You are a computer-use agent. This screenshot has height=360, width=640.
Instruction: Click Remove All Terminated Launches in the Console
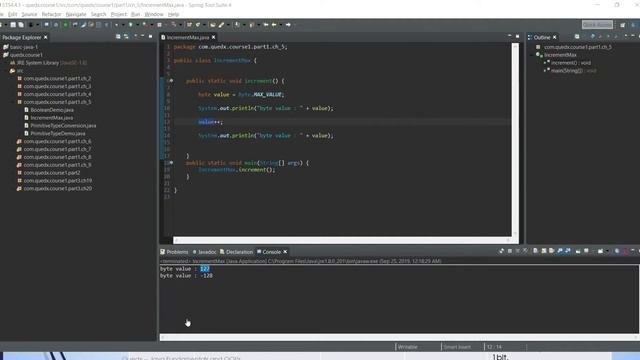click(525, 251)
